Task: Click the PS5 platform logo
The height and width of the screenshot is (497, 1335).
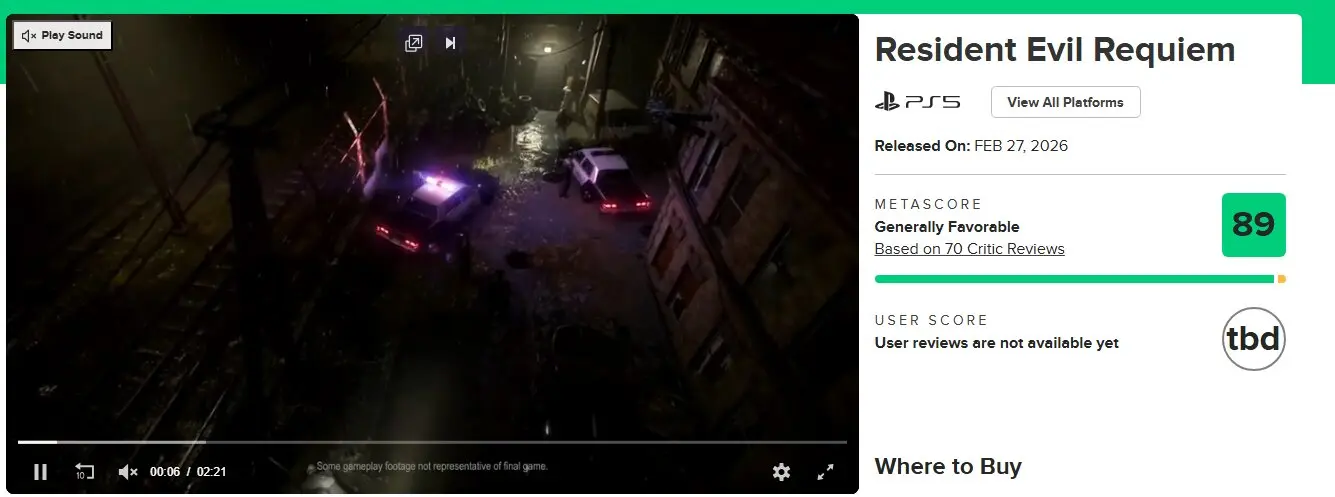Action: click(x=917, y=102)
